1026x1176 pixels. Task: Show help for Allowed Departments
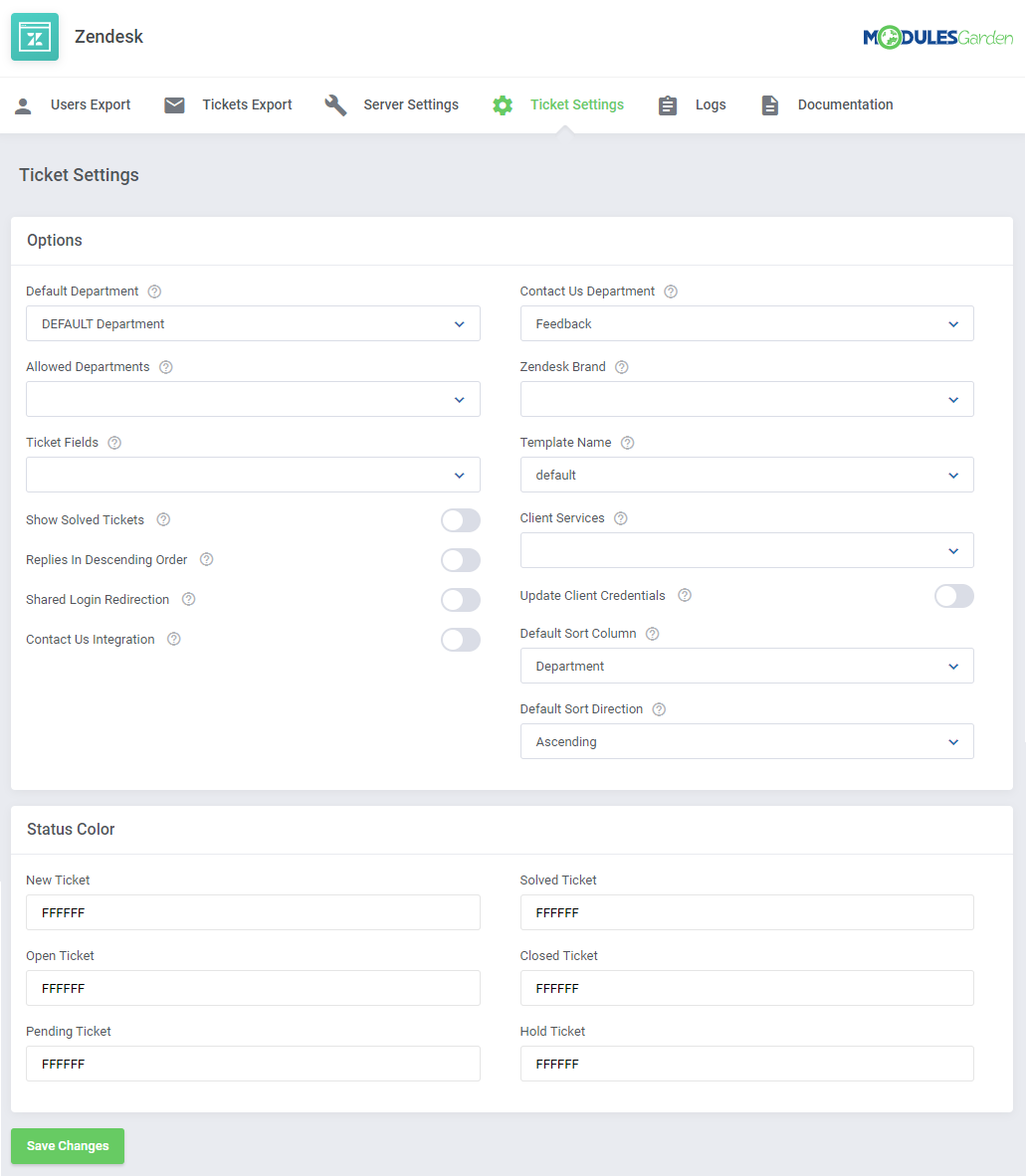[166, 367]
